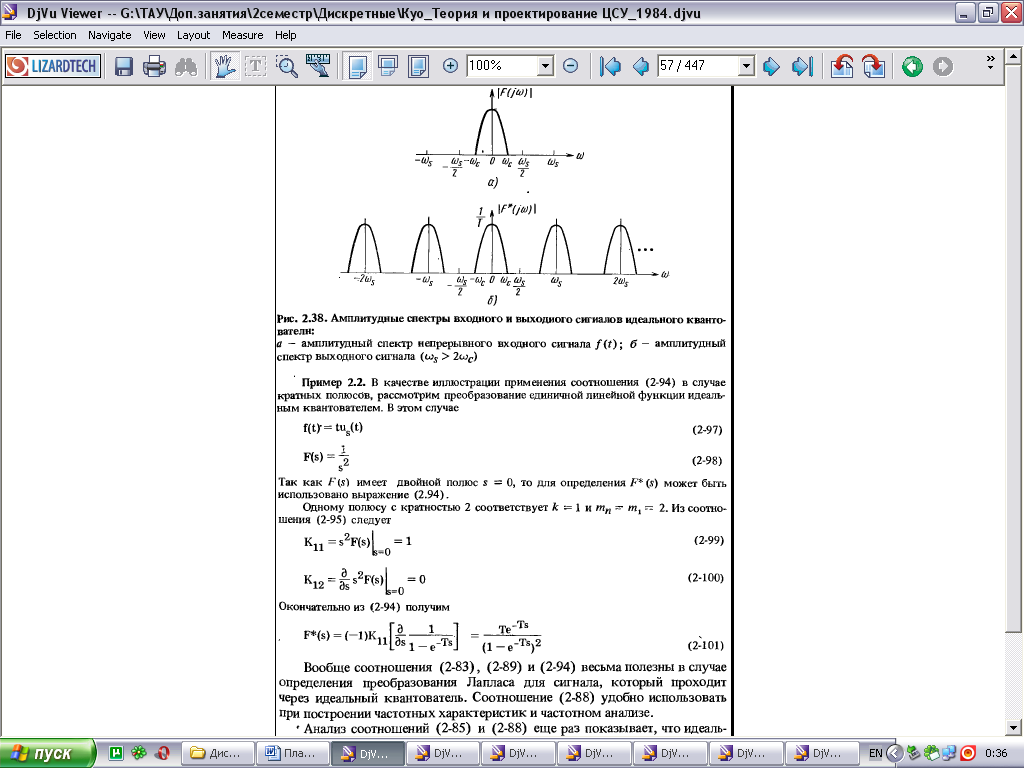Viewport: 1024px width, 768px height.
Task: Rotate page clockwise
Action: [873, 66]
